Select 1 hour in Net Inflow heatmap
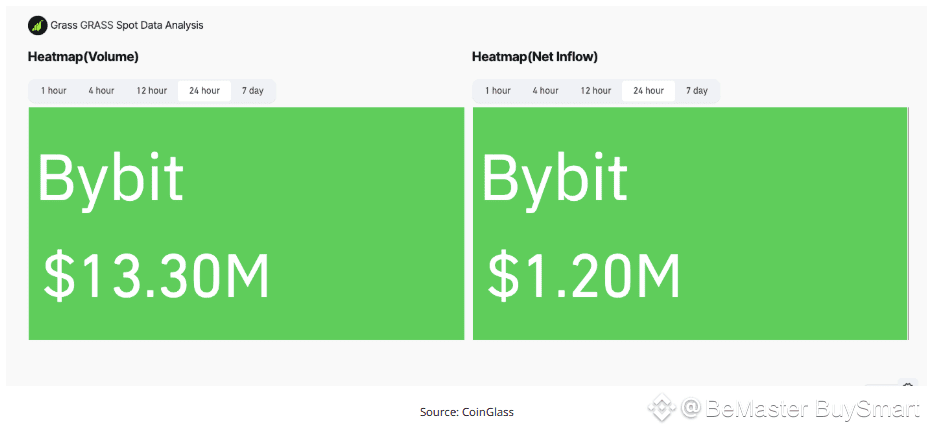The height and width of the screenshot is (433, 927). click(x=498, y=91)
